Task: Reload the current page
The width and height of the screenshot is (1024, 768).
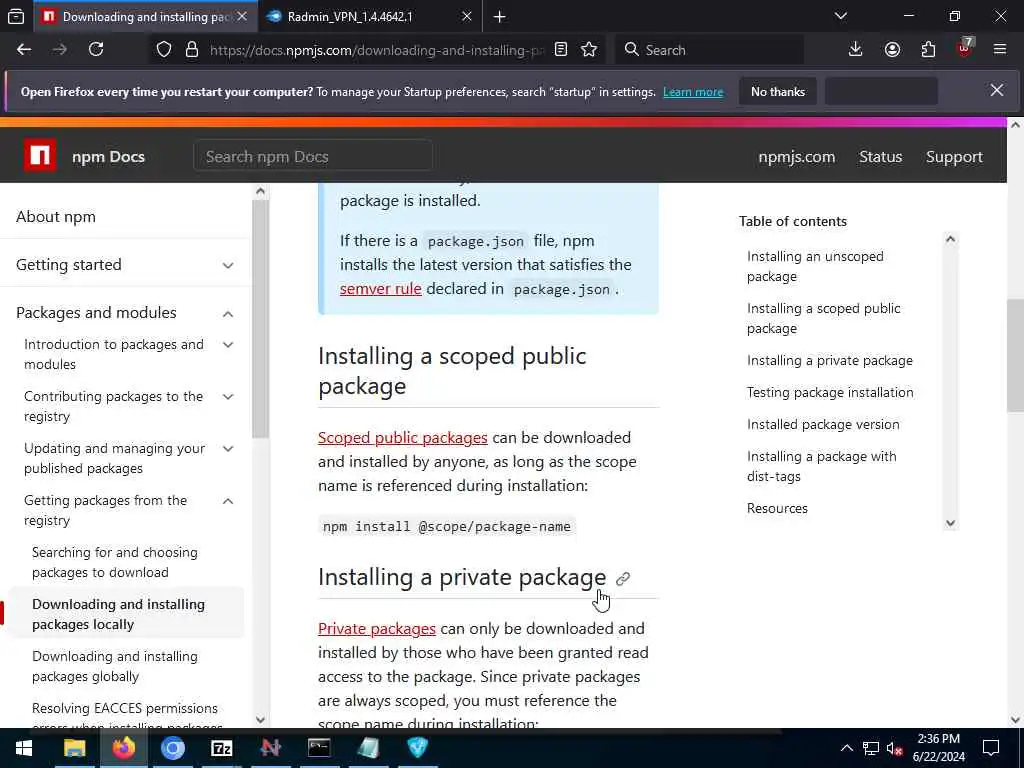Action: pos(96,50)
